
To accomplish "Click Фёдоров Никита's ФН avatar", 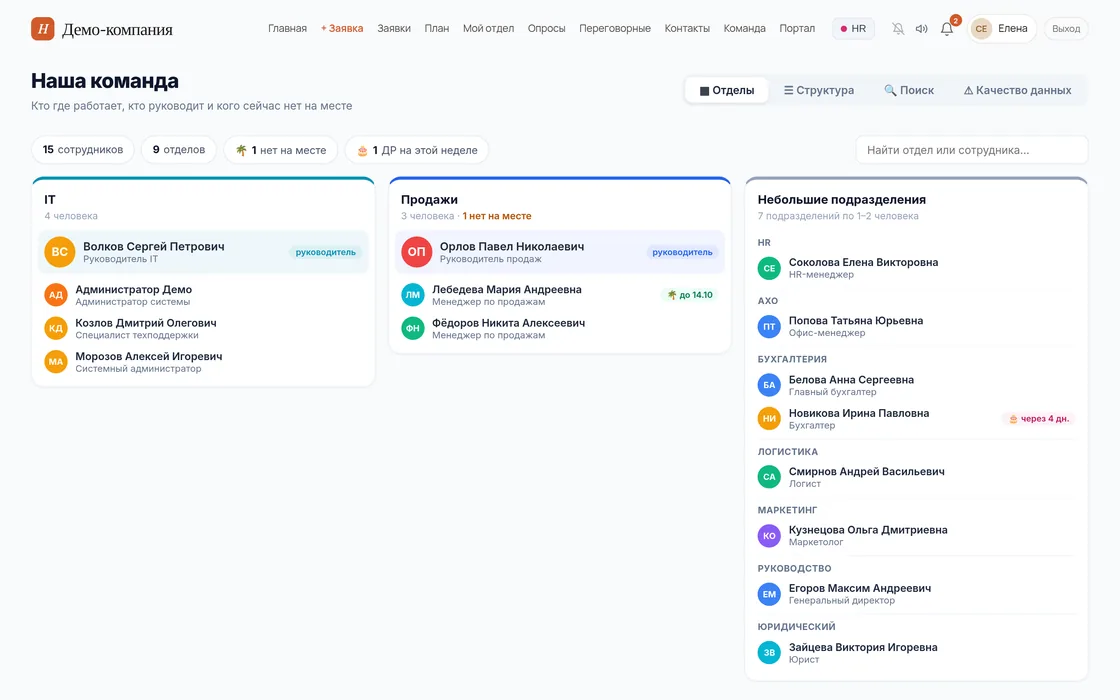I will pyautogui.click(x=413, y=329).
